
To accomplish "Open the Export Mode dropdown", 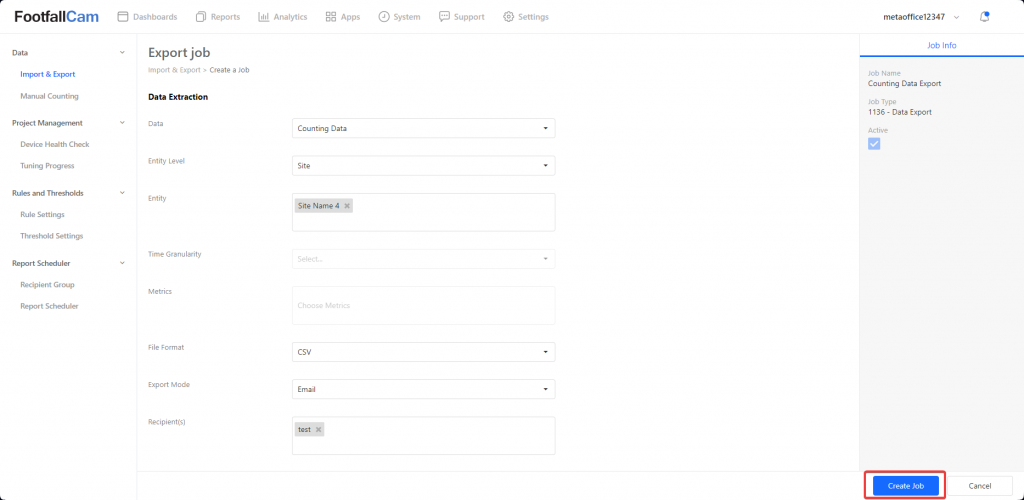I will tap(423, 389).
